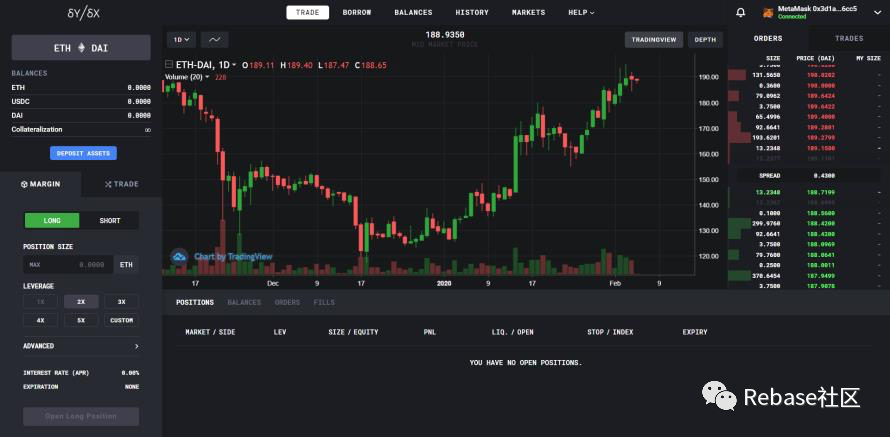The width and height of the screenshot is (890, 437).
Task: Open the BALANCES page in top nav
Action: [413, 12]
